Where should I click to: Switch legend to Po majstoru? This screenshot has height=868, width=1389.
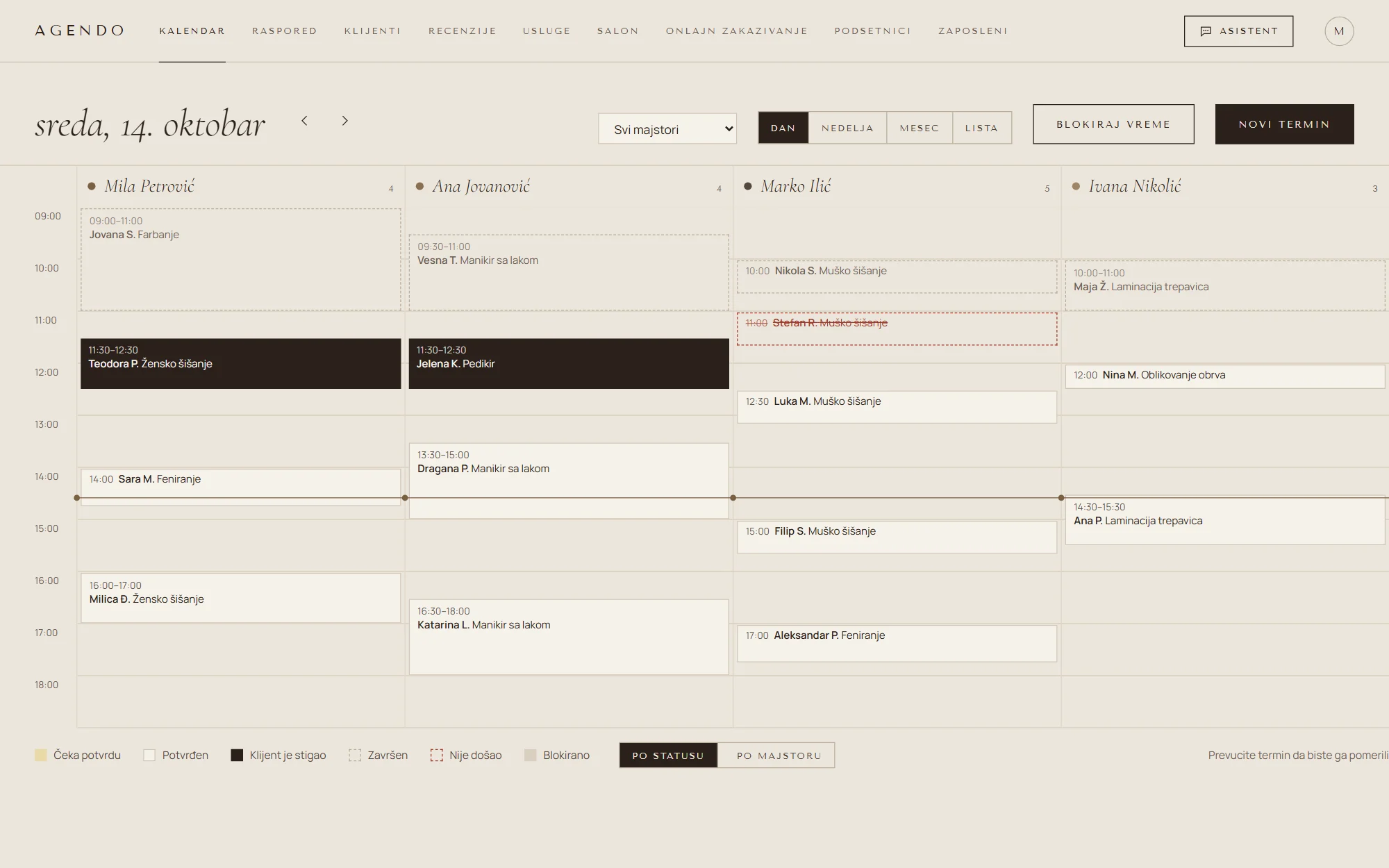coord(779,756)
